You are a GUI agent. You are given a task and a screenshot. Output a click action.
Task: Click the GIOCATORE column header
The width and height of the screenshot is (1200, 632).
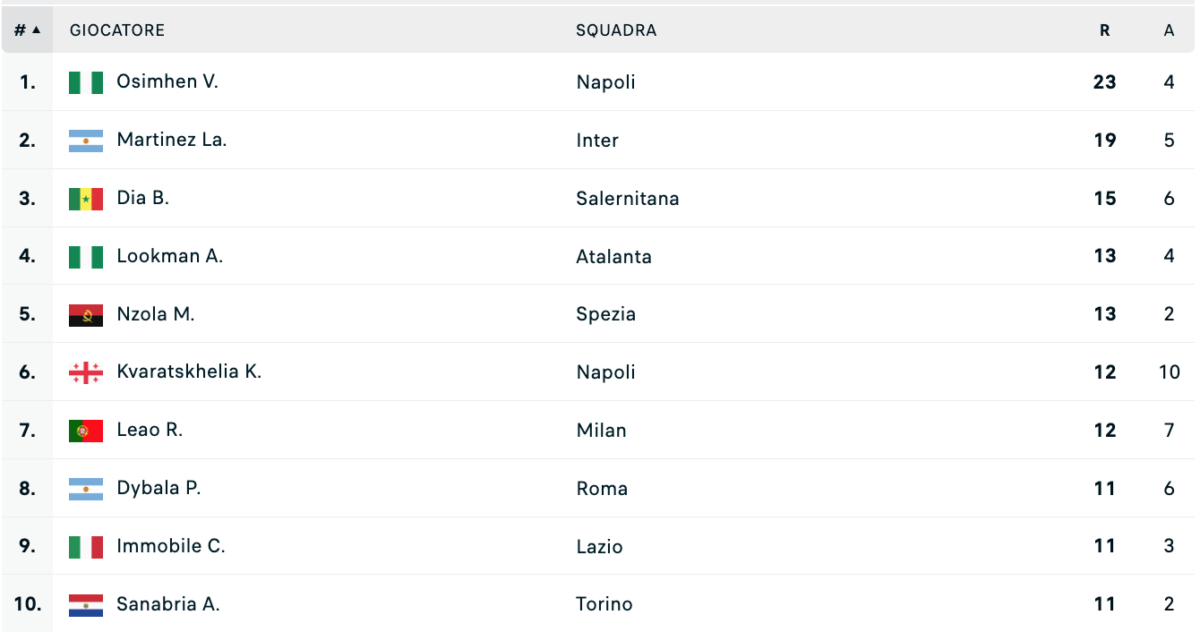click(x=117, y=30)
